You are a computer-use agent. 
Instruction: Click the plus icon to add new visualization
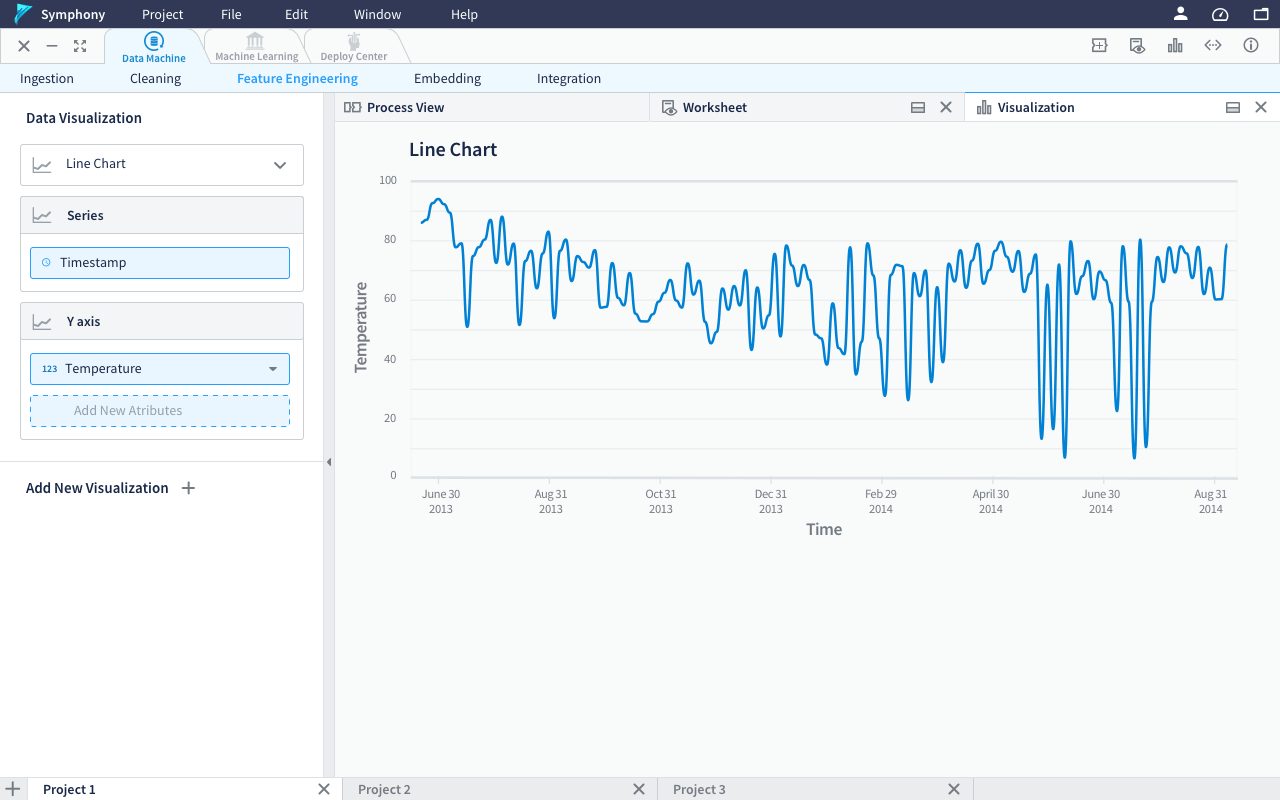click(x=188, y=488)
